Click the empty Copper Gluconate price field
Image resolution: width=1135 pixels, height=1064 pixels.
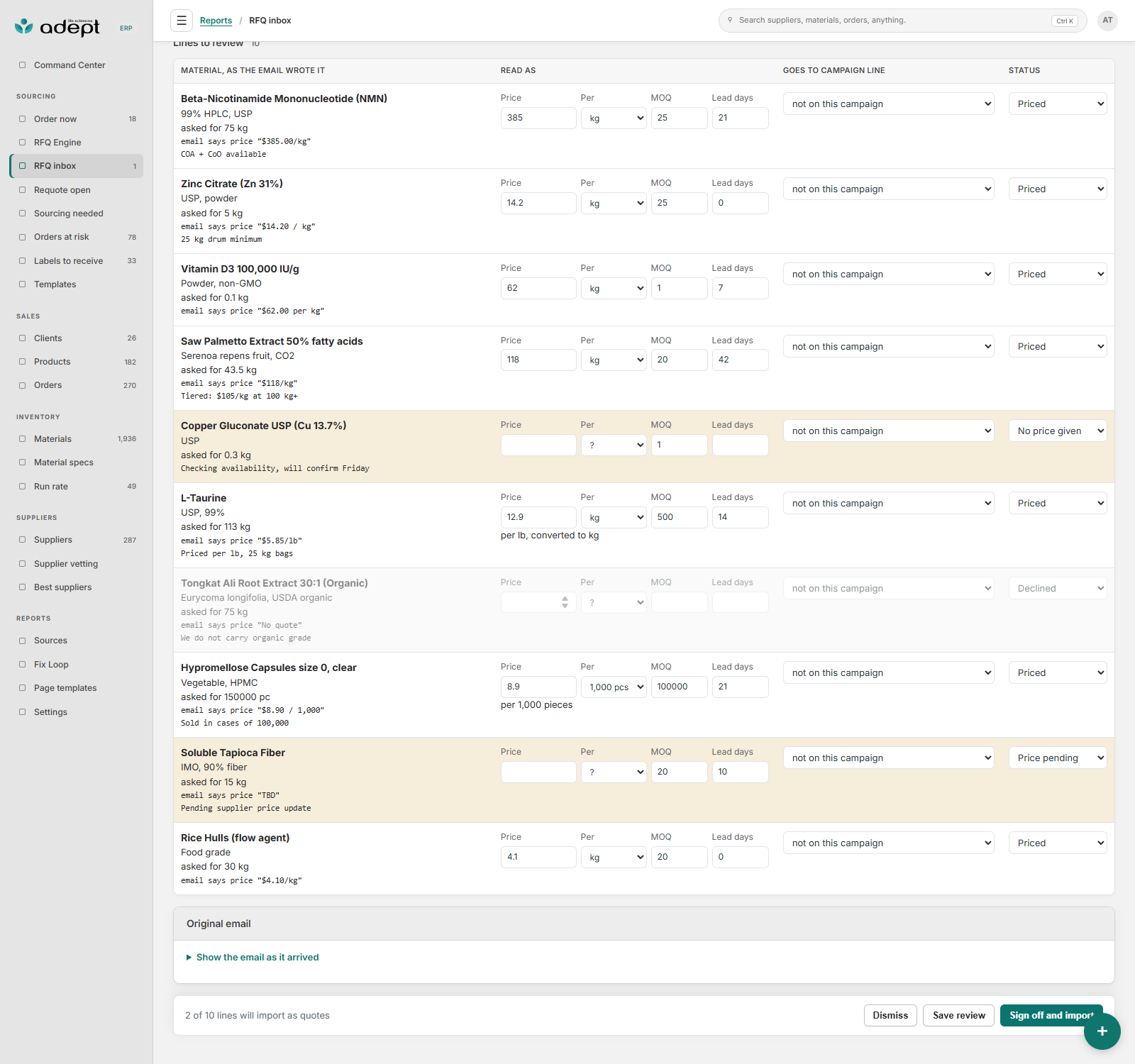click(x=538, y=445)
